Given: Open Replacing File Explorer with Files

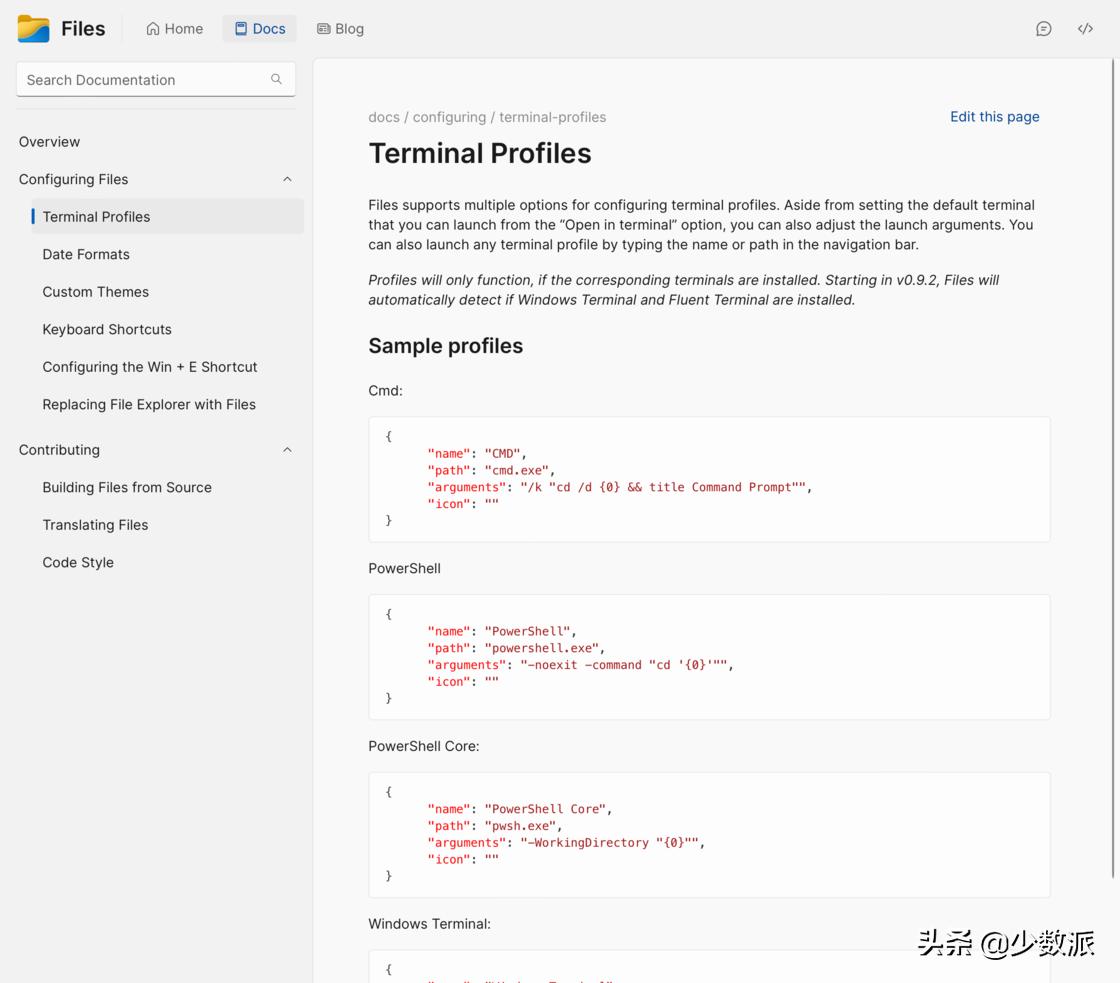Looking at the screenshot, I should 149,404.
